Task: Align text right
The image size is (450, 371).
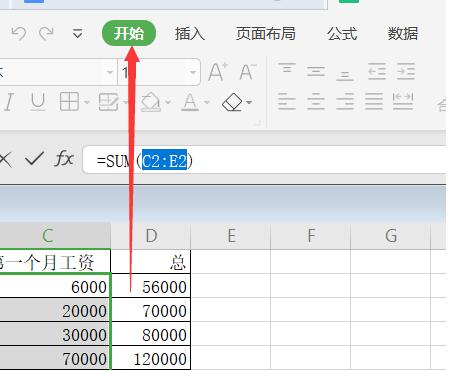Action: 345,101
